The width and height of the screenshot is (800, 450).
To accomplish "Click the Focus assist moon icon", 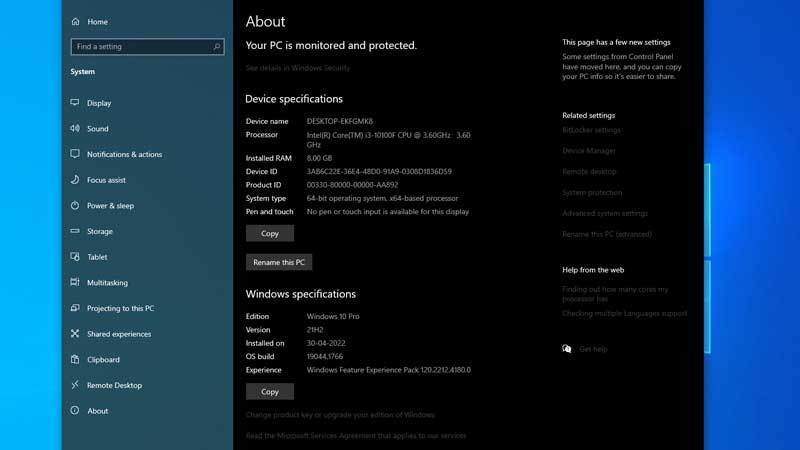I will [x=75, y=180].
